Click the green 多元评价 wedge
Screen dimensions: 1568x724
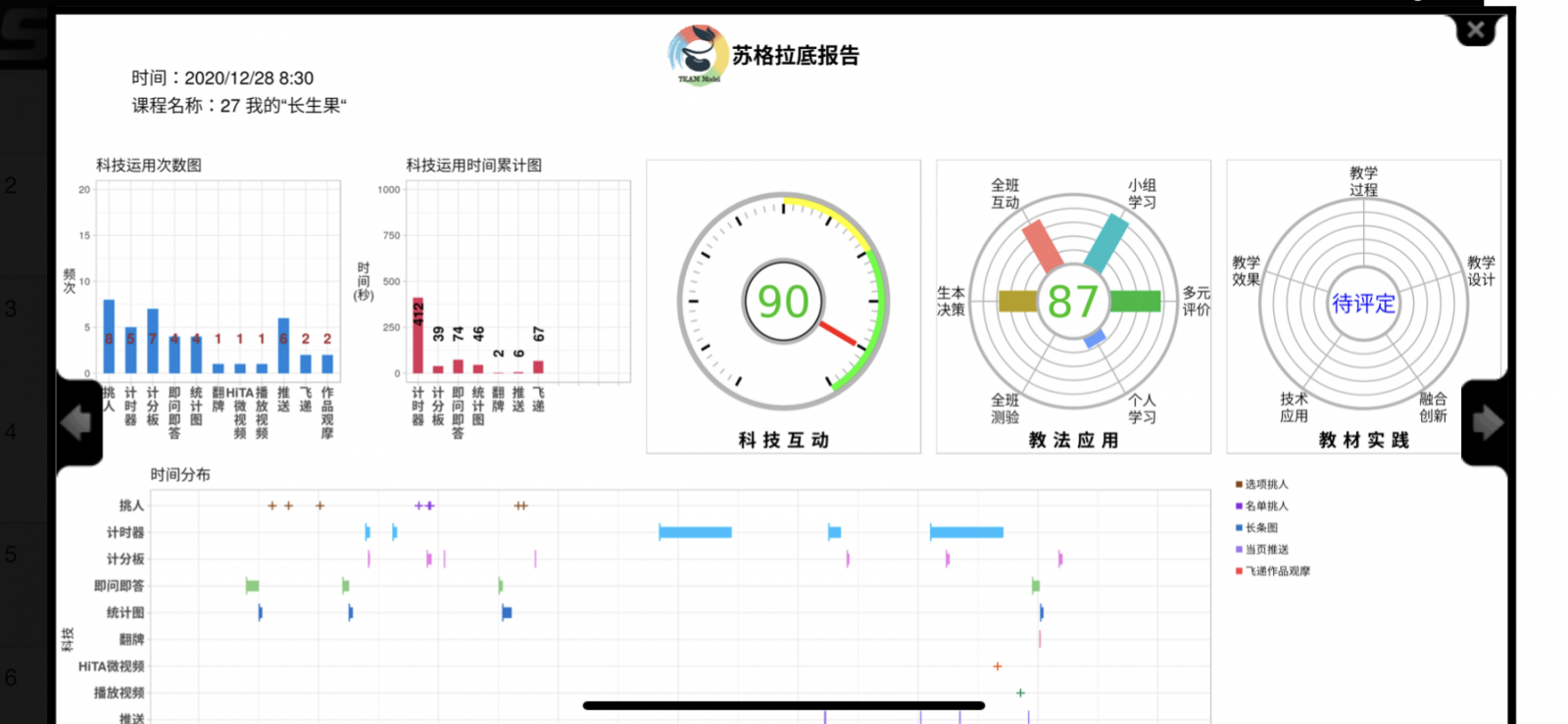(x=1135, y=301)
